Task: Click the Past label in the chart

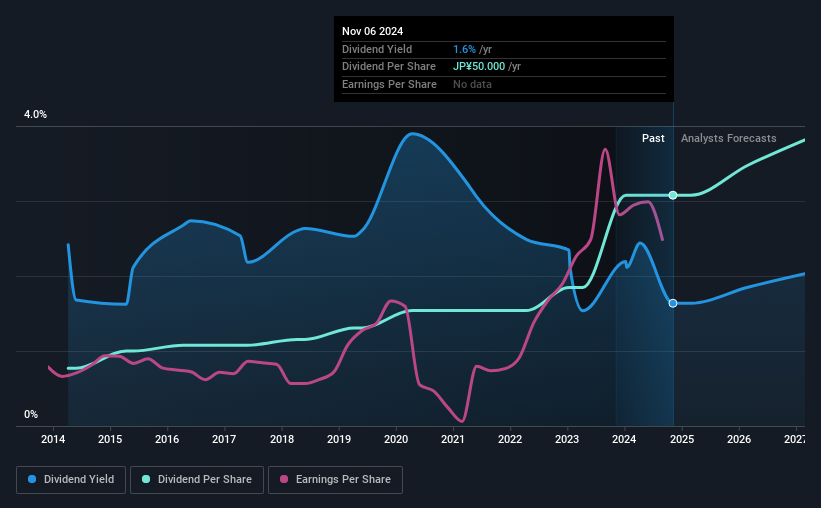Action: tap(653, 138)
